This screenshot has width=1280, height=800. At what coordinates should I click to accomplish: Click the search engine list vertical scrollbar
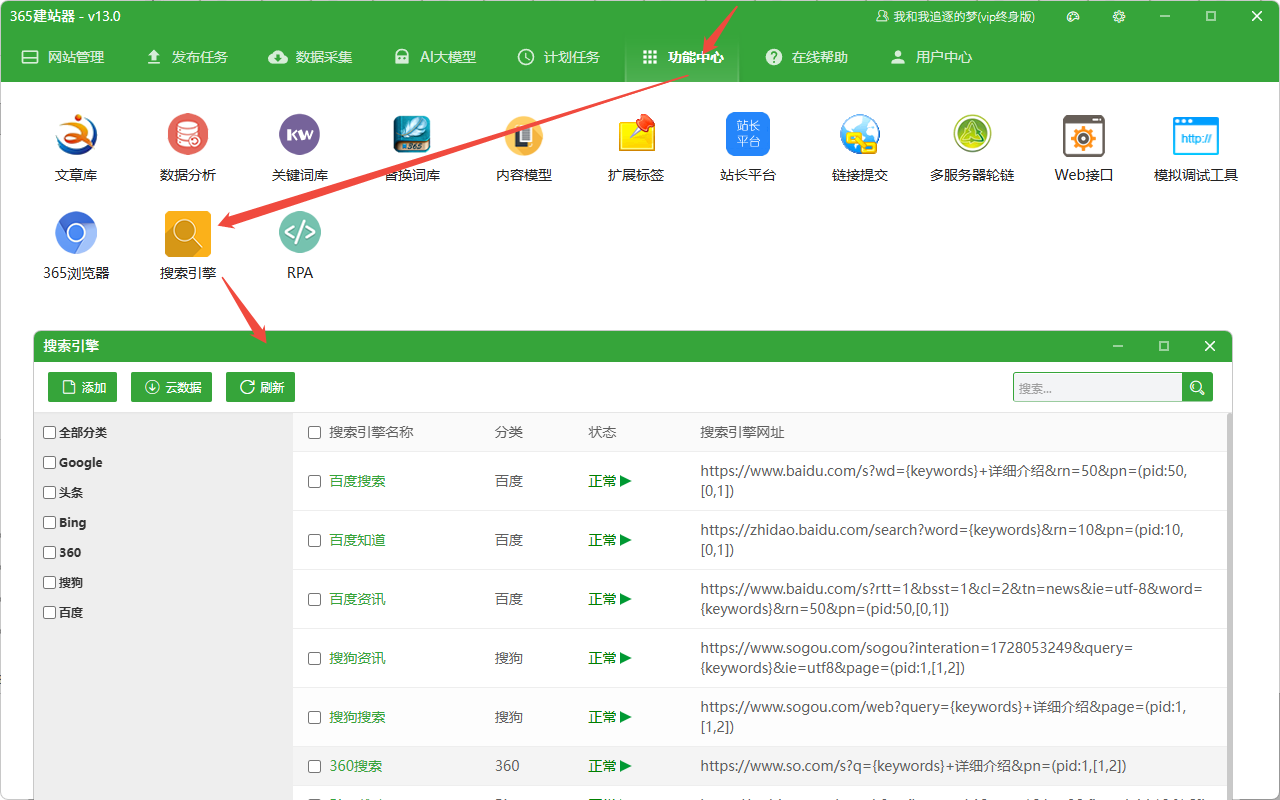coord(1229,605)
